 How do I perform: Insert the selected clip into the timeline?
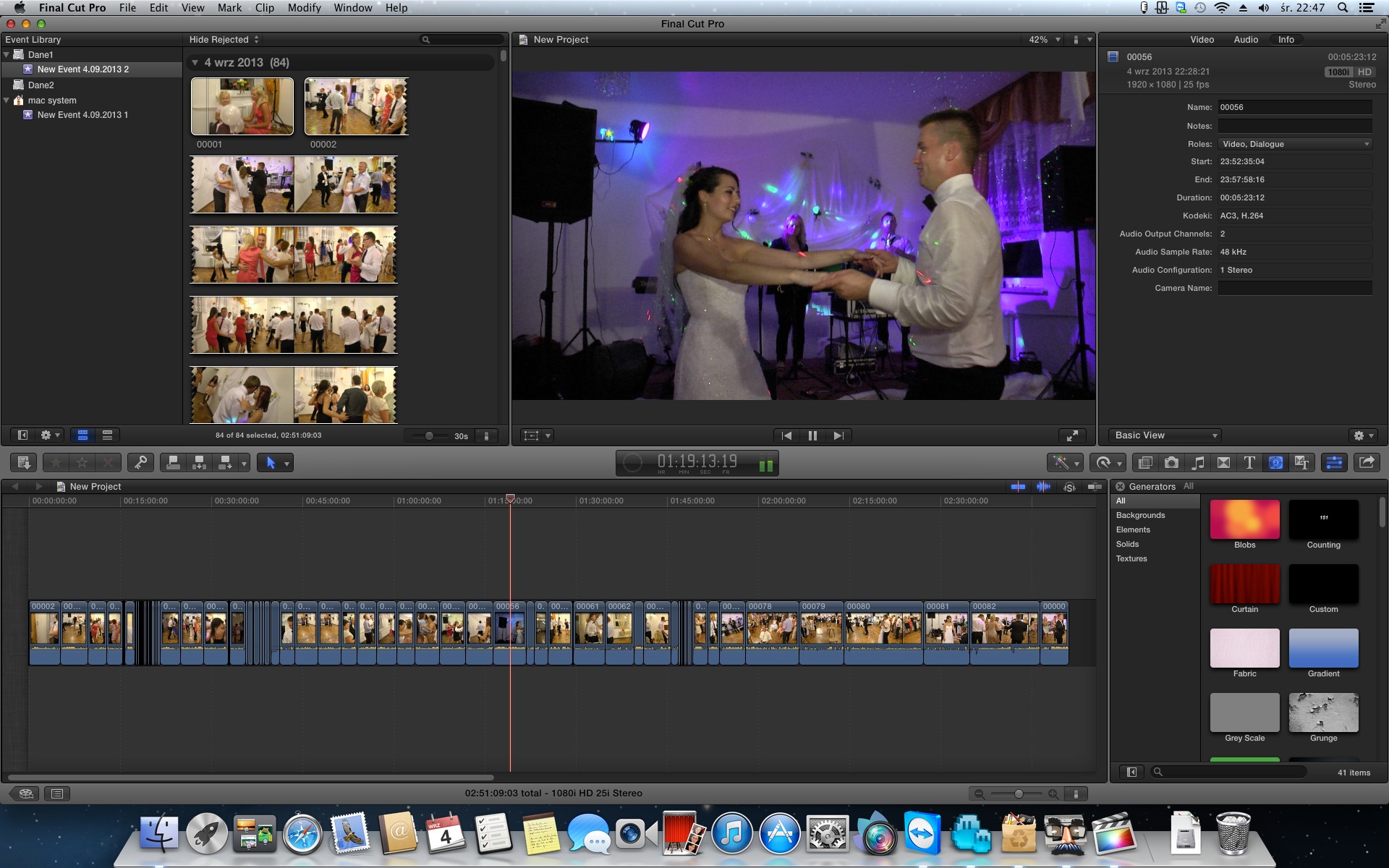[x=199, y=463]
